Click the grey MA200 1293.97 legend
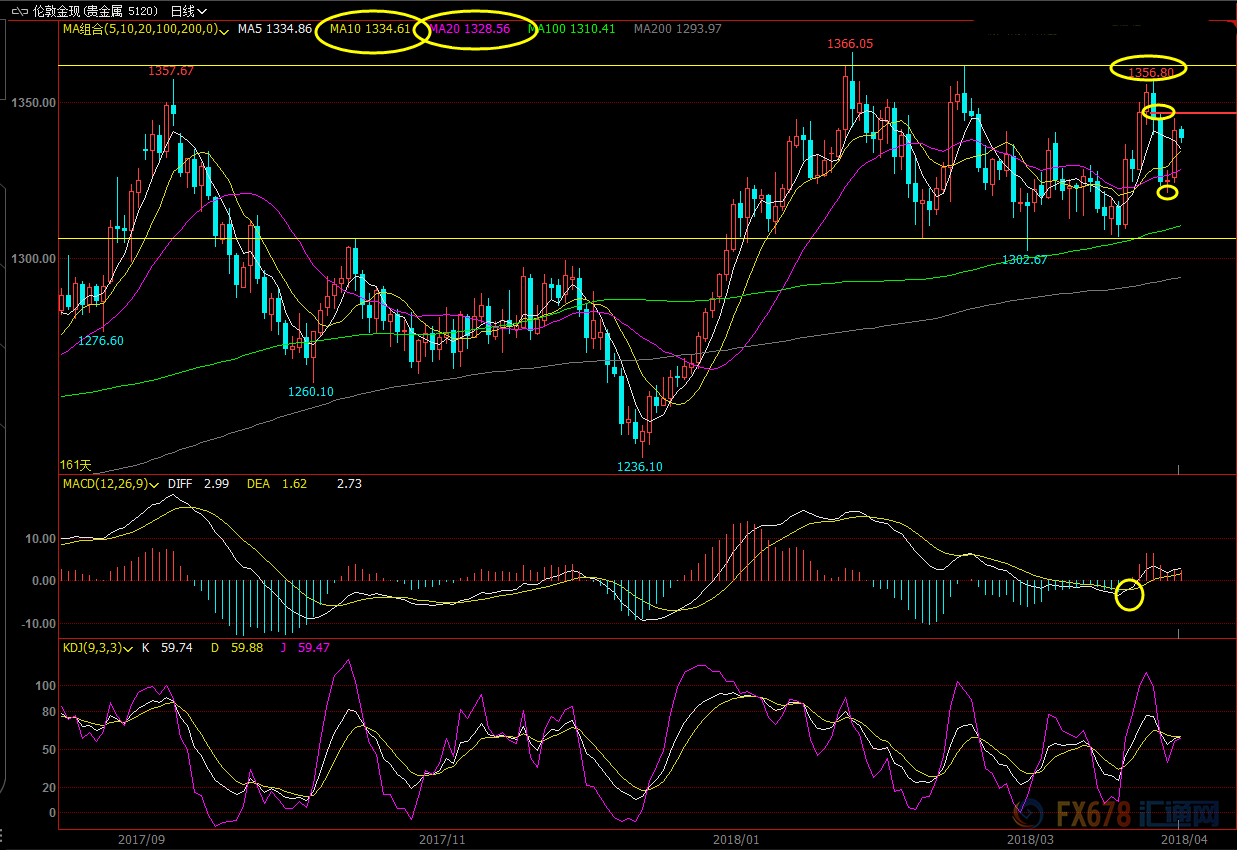 click(677, 29)
